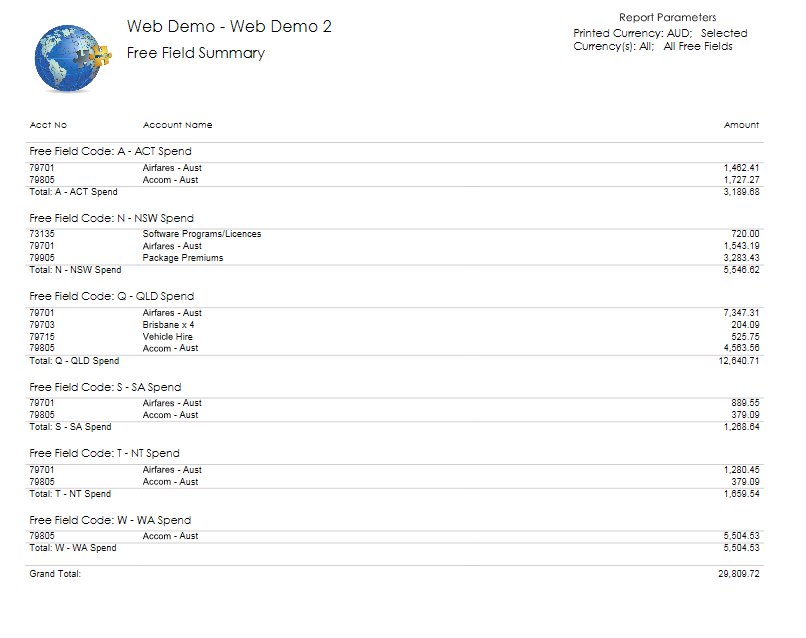The height and width of the screenshot is (638, 806).
Task: Click the 'Amount' column header
Action: pos(741,125)
